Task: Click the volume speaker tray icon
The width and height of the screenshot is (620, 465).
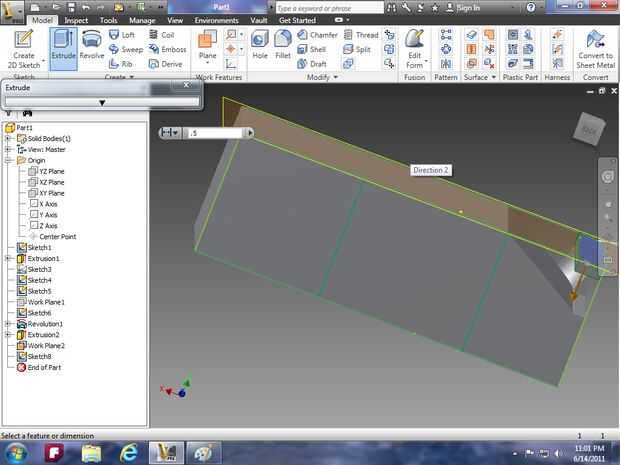Action: click(558, 453)
